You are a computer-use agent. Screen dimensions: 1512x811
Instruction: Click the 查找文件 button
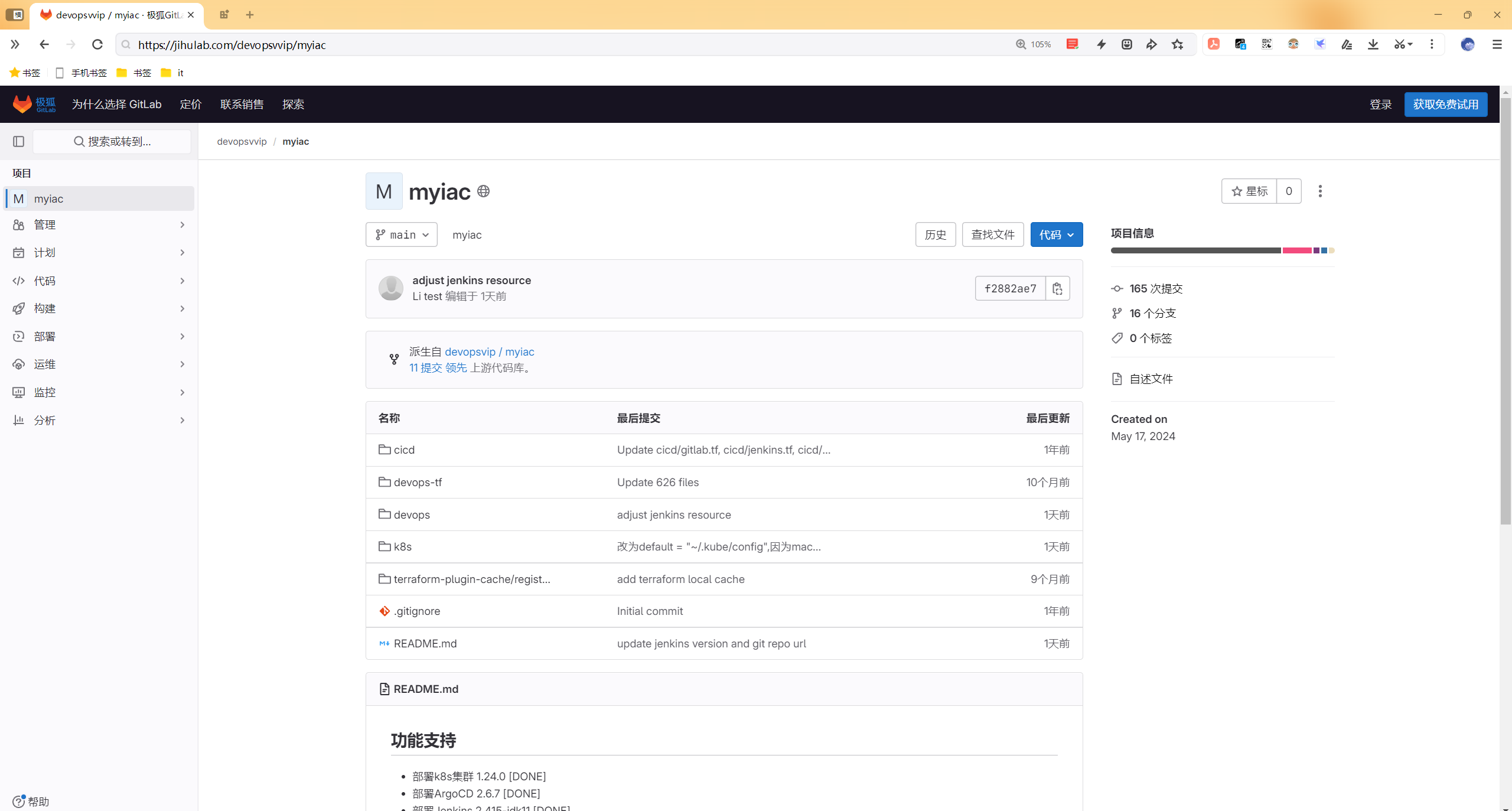click(x=993, y=234)
